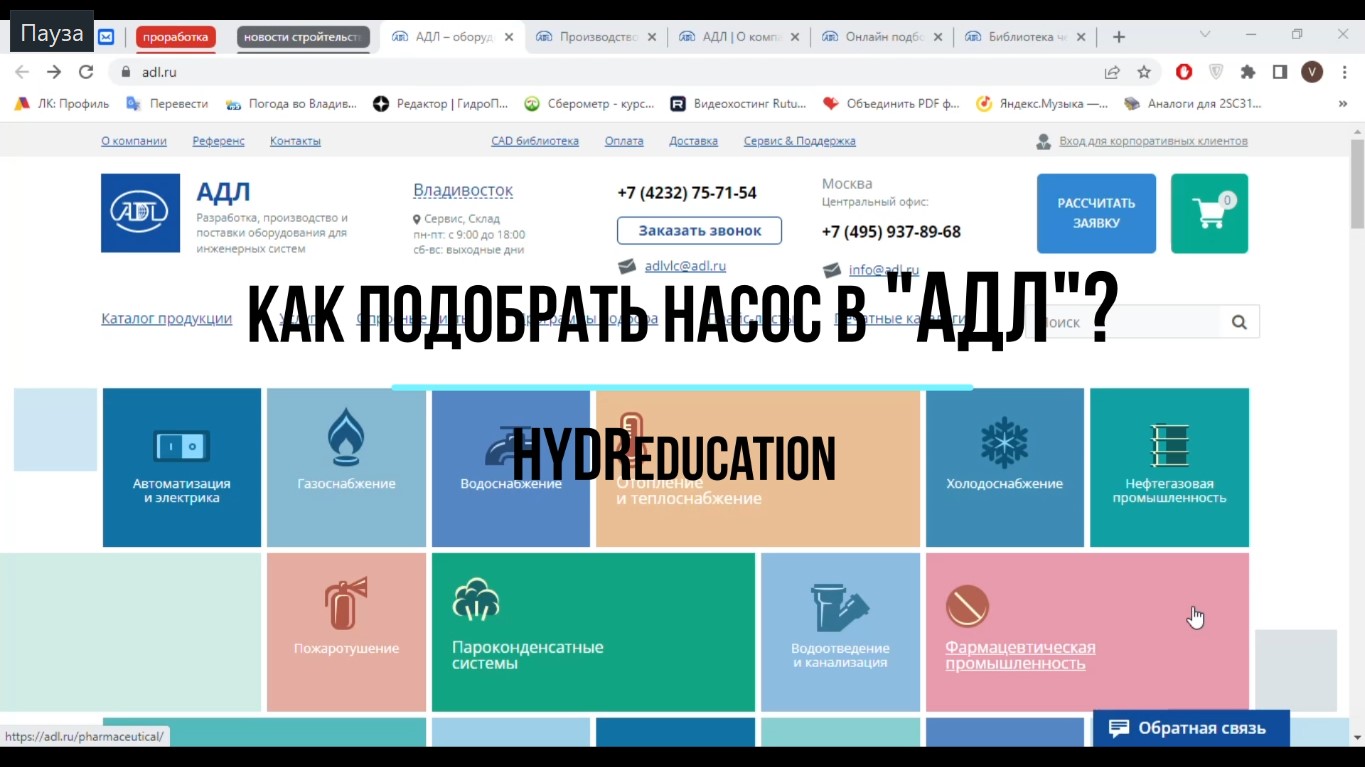Open the Фармацевтическая промышленность tile

1087,632
